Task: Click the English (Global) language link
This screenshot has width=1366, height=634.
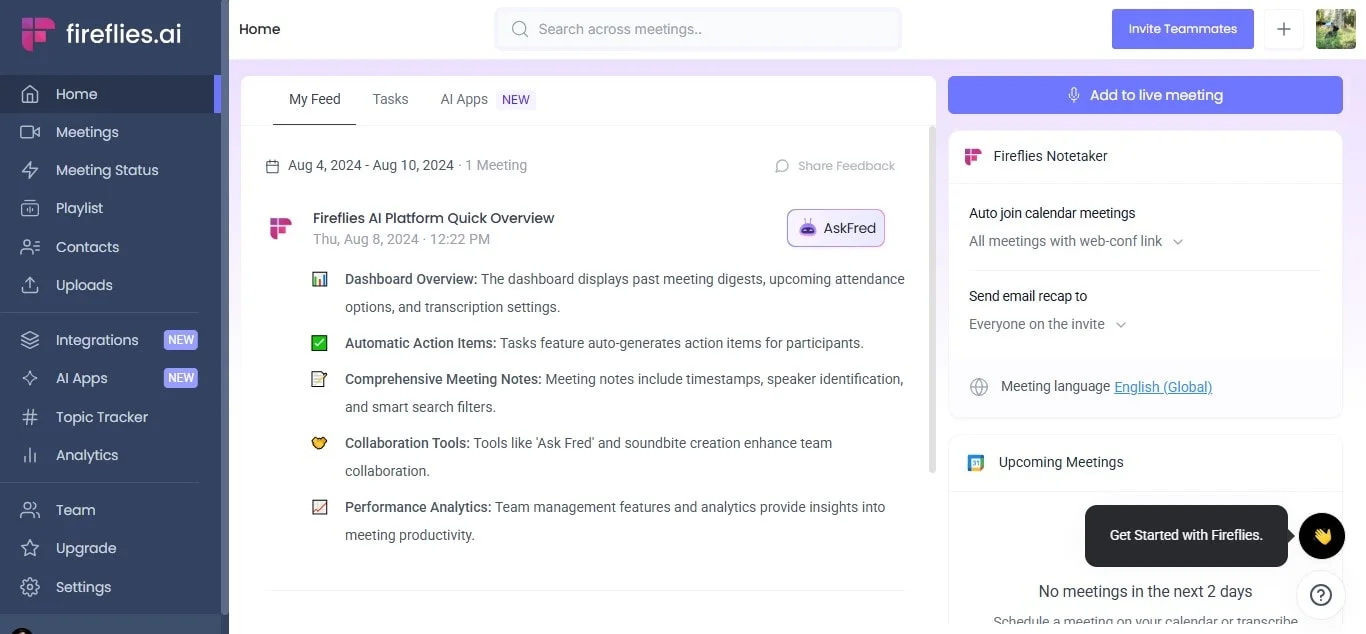Action: pyautogui.click(x=1163, y=387)
